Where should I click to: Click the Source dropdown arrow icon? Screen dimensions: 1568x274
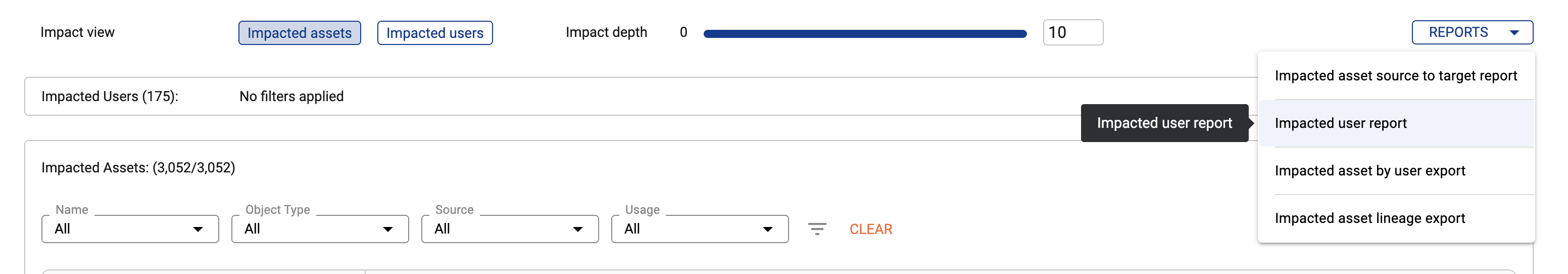point(578,230)
